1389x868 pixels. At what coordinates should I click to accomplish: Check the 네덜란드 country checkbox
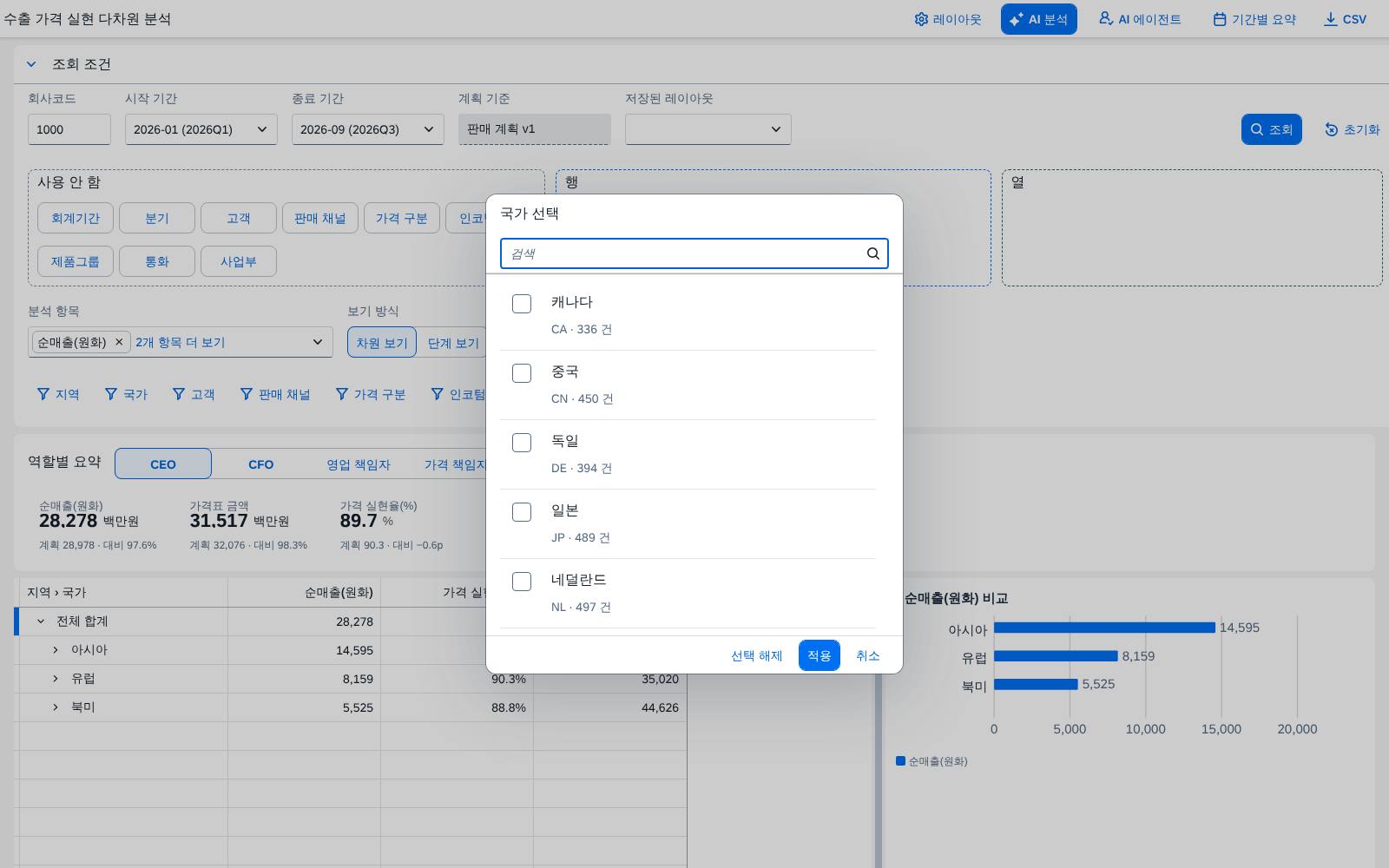pyautogui.click(x=522, y=582)
